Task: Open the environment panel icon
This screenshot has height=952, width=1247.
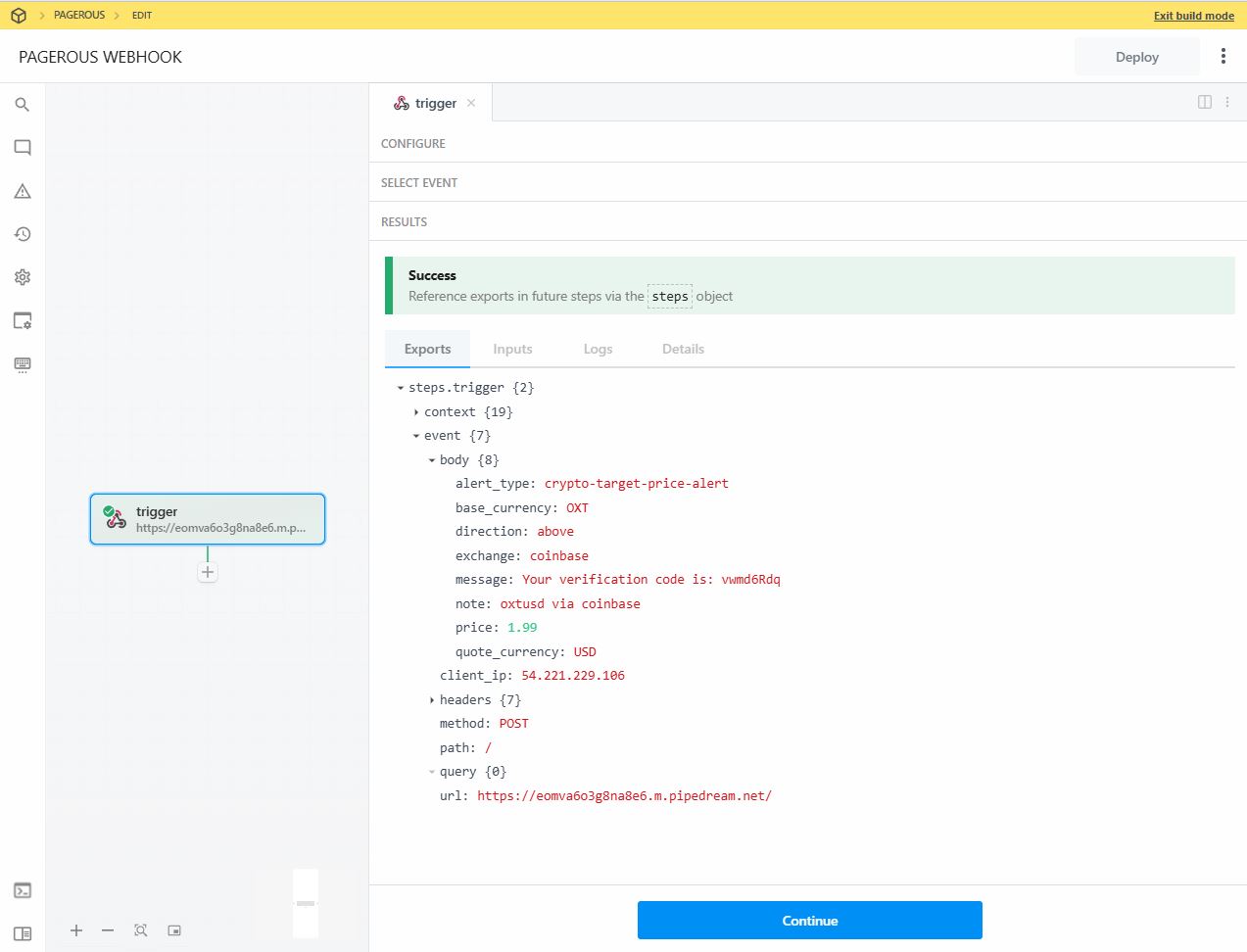Action: click(x=22, y=320)
